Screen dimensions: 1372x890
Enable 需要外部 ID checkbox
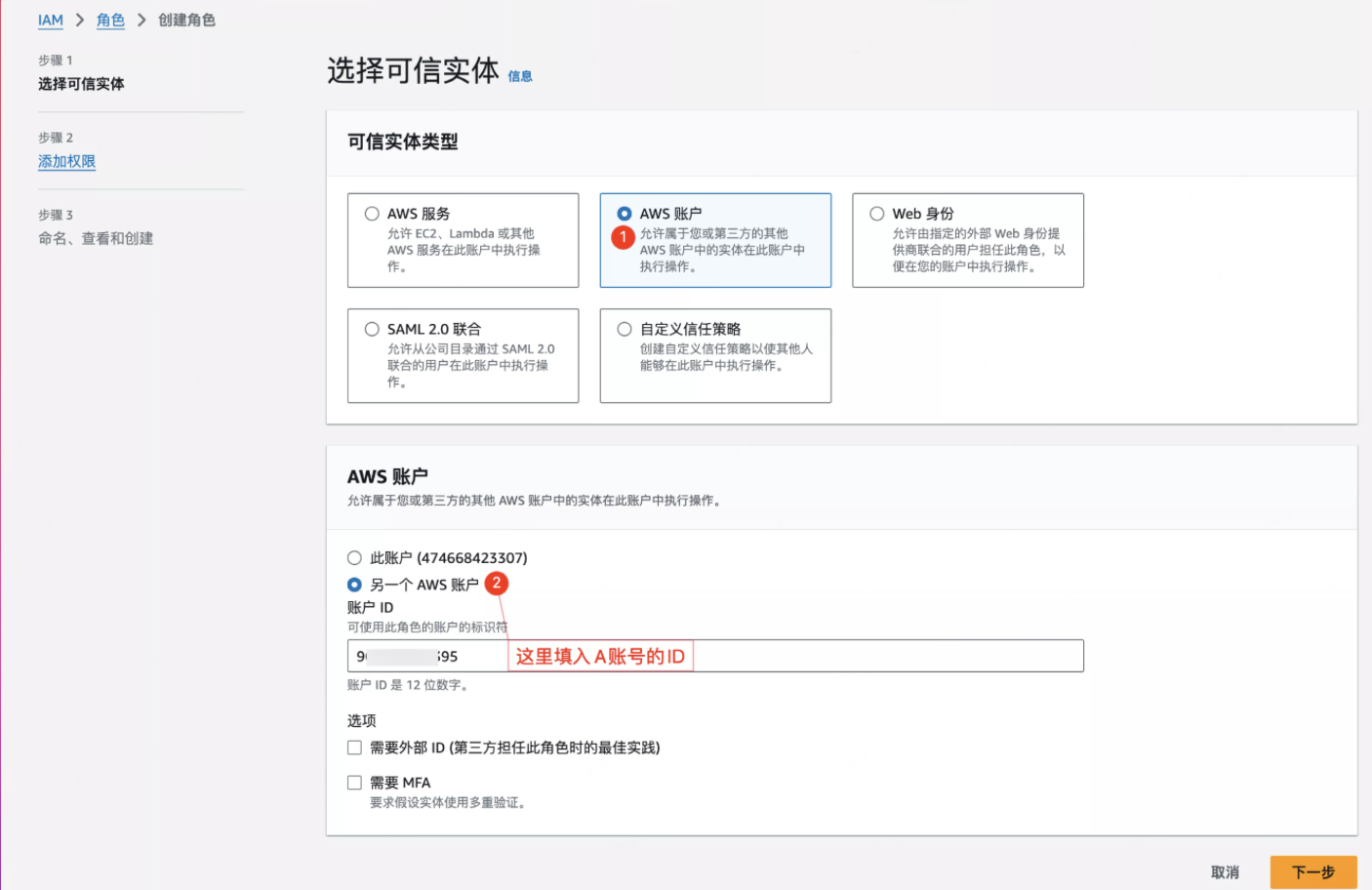(x=354, y=748)
